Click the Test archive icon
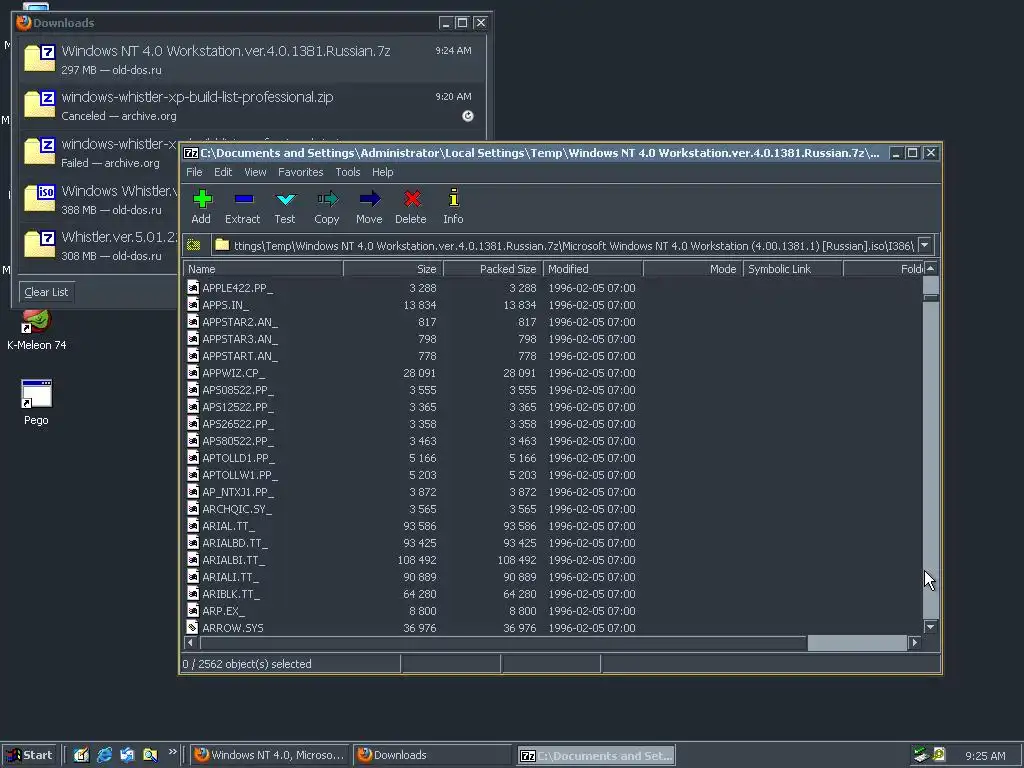 click(285, 199)
